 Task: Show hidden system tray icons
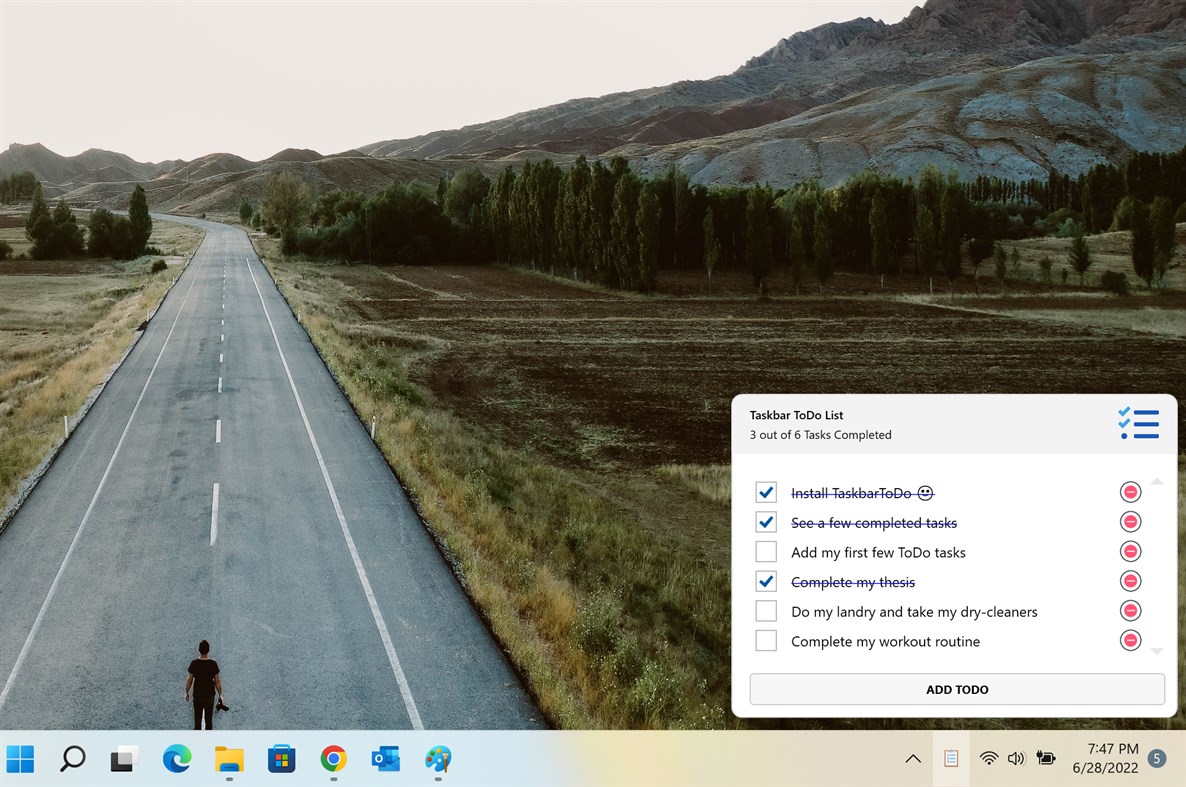tap(913, 758)
